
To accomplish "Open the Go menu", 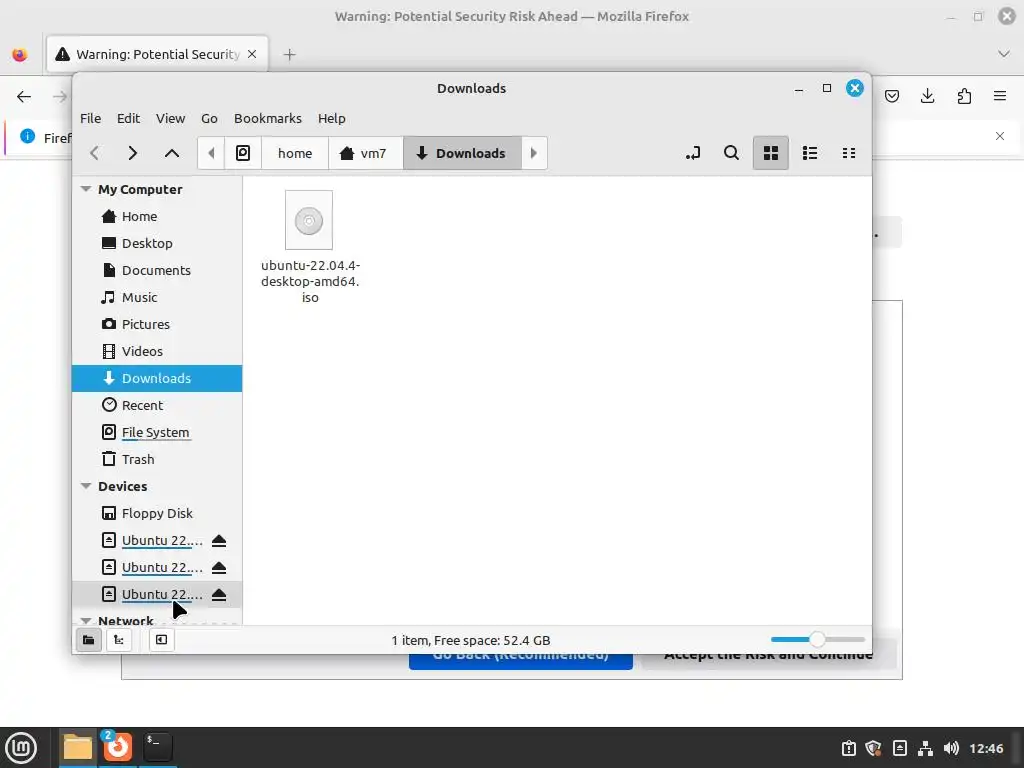I will (209, 118).
